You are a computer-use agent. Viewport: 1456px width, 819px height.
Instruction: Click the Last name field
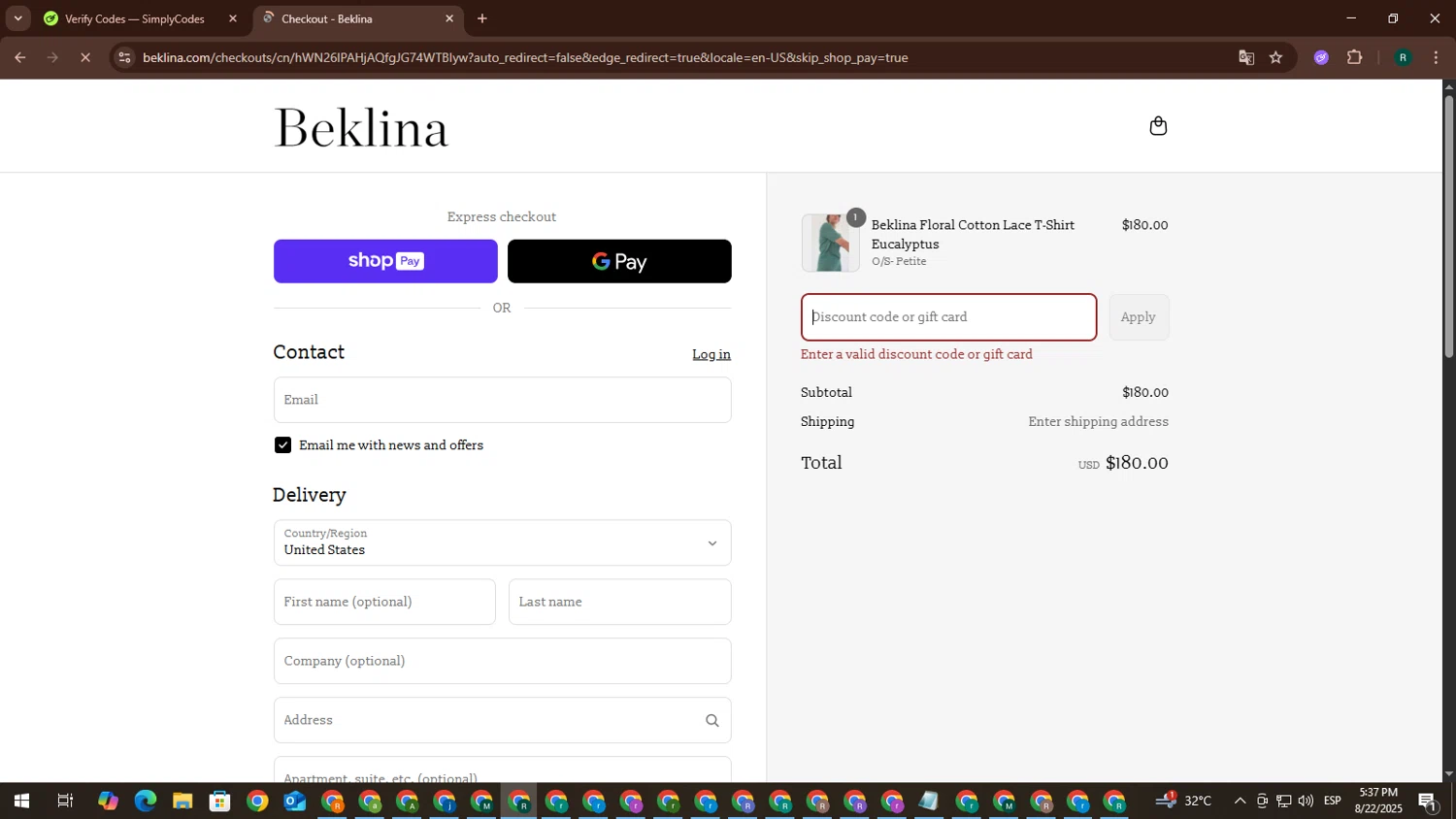(x=619, y=602)
